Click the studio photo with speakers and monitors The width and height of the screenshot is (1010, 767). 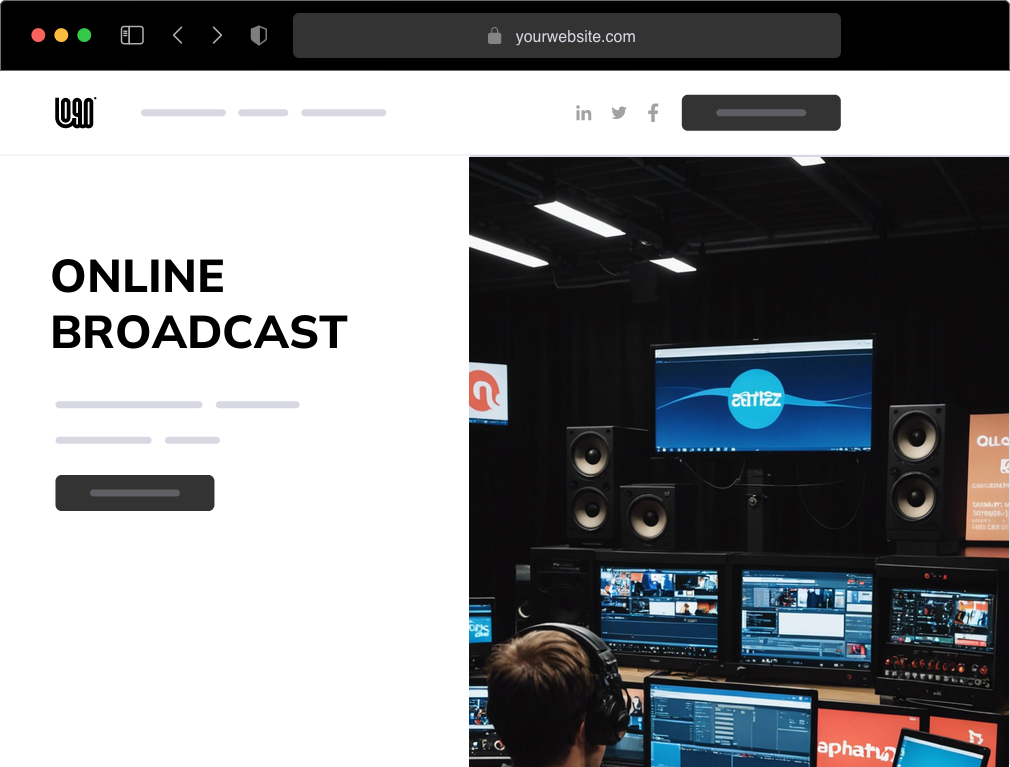(x=739, y=460)
